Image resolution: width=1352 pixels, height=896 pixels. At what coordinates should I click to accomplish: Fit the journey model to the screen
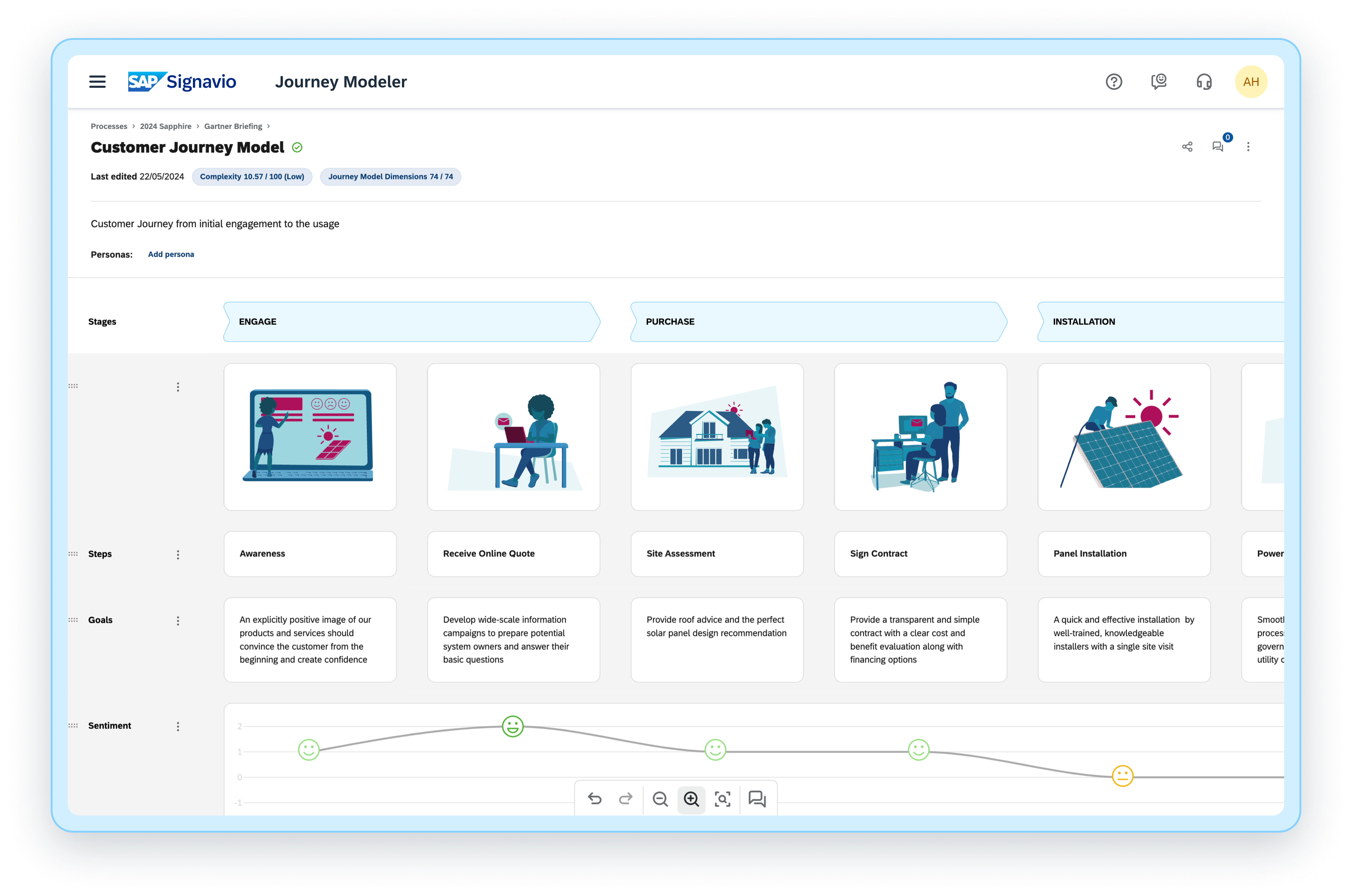point(722,799)
